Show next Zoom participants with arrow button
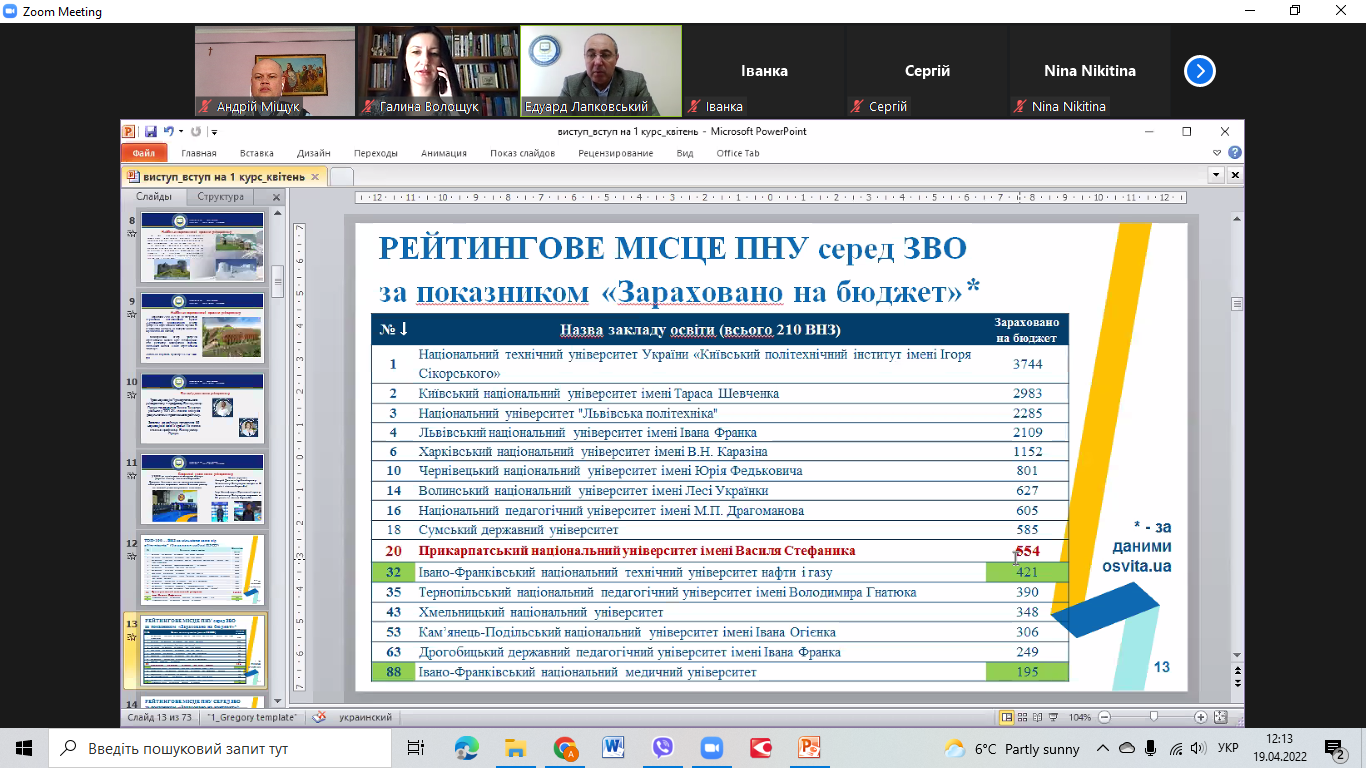 [x=1199, y=71]
